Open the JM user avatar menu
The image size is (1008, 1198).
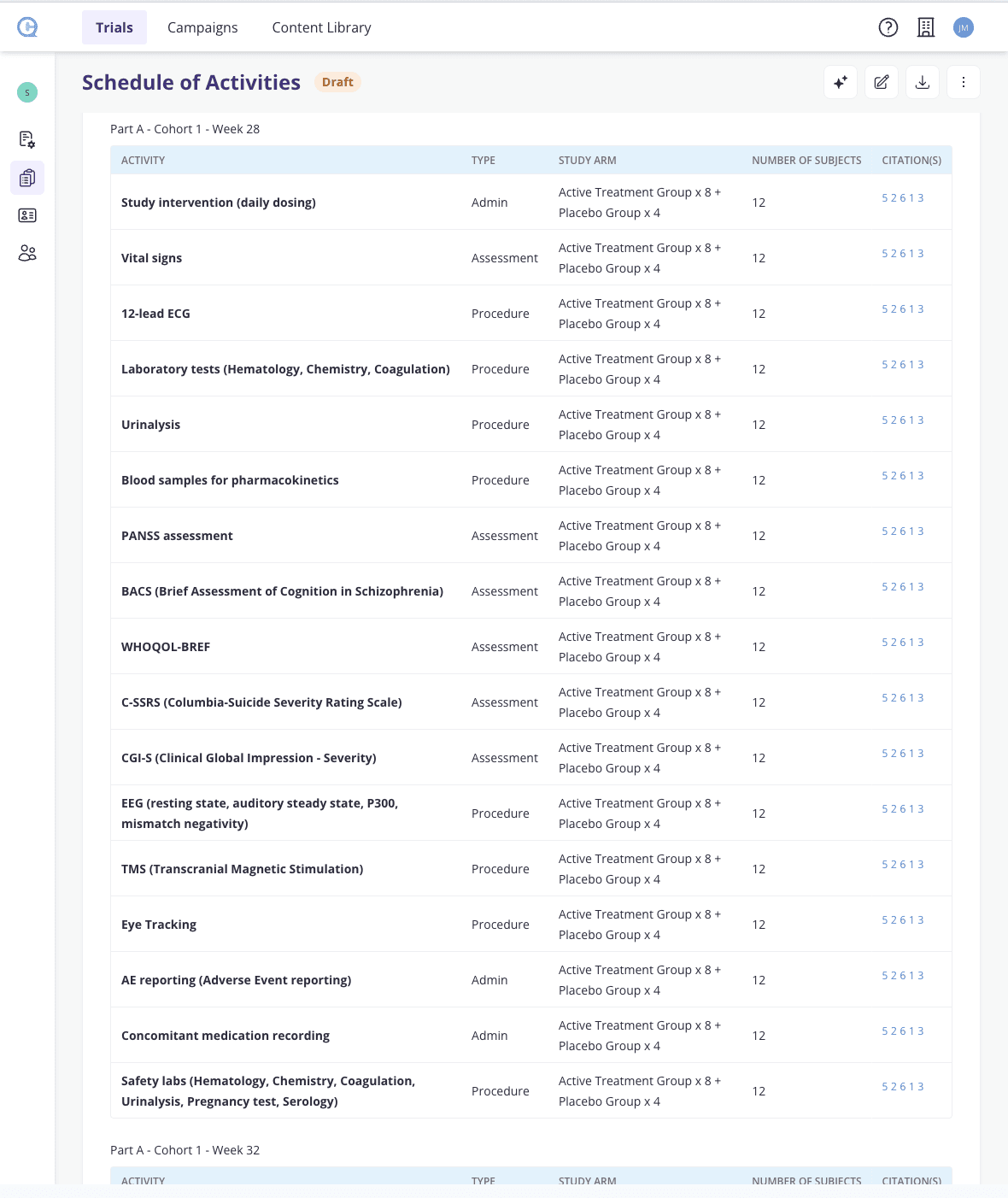(964, 27)
